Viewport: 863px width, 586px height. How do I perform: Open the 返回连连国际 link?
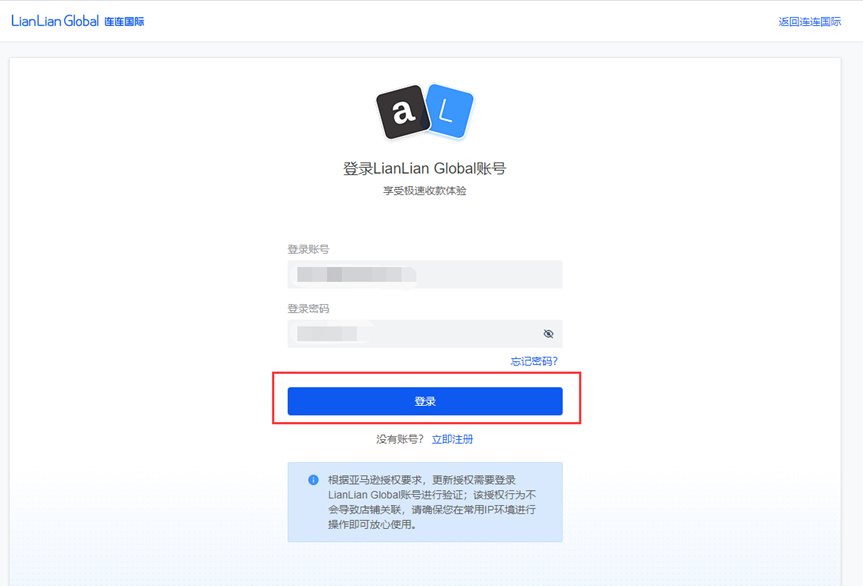click(x=809, y=21)
